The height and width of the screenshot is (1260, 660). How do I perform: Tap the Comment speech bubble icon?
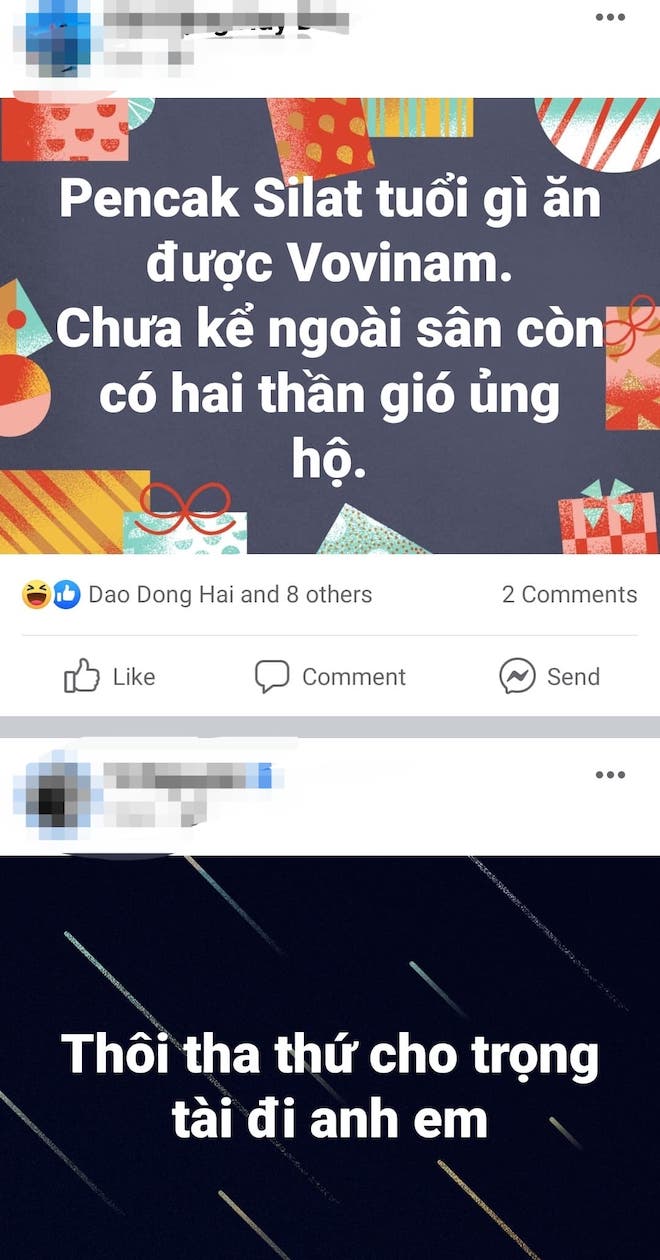(272, 677)
